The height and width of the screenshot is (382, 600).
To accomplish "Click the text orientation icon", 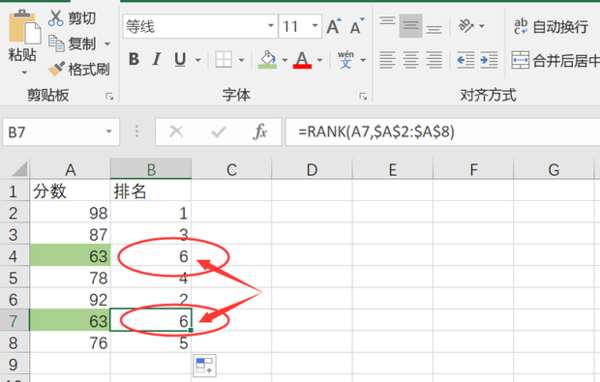I will tap(466, 26).
